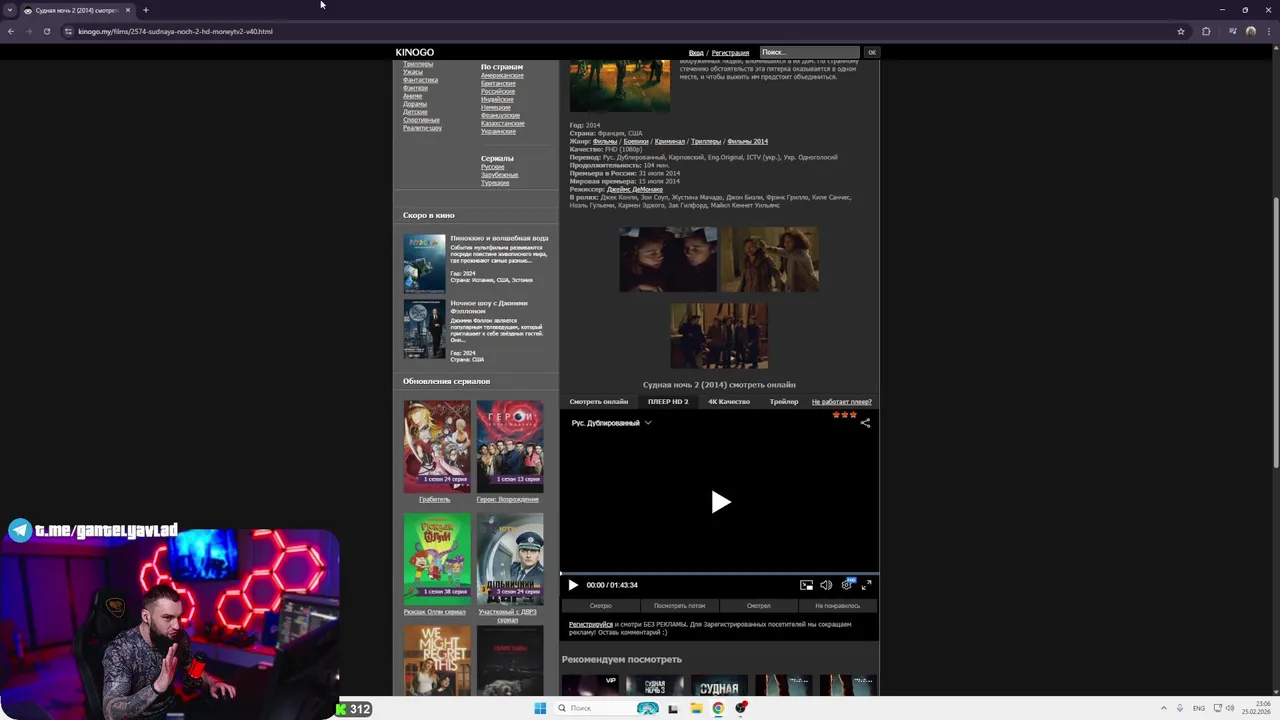Go to the KINOGO home logo
The image size is (1280, 720).
tap(414, 52)
